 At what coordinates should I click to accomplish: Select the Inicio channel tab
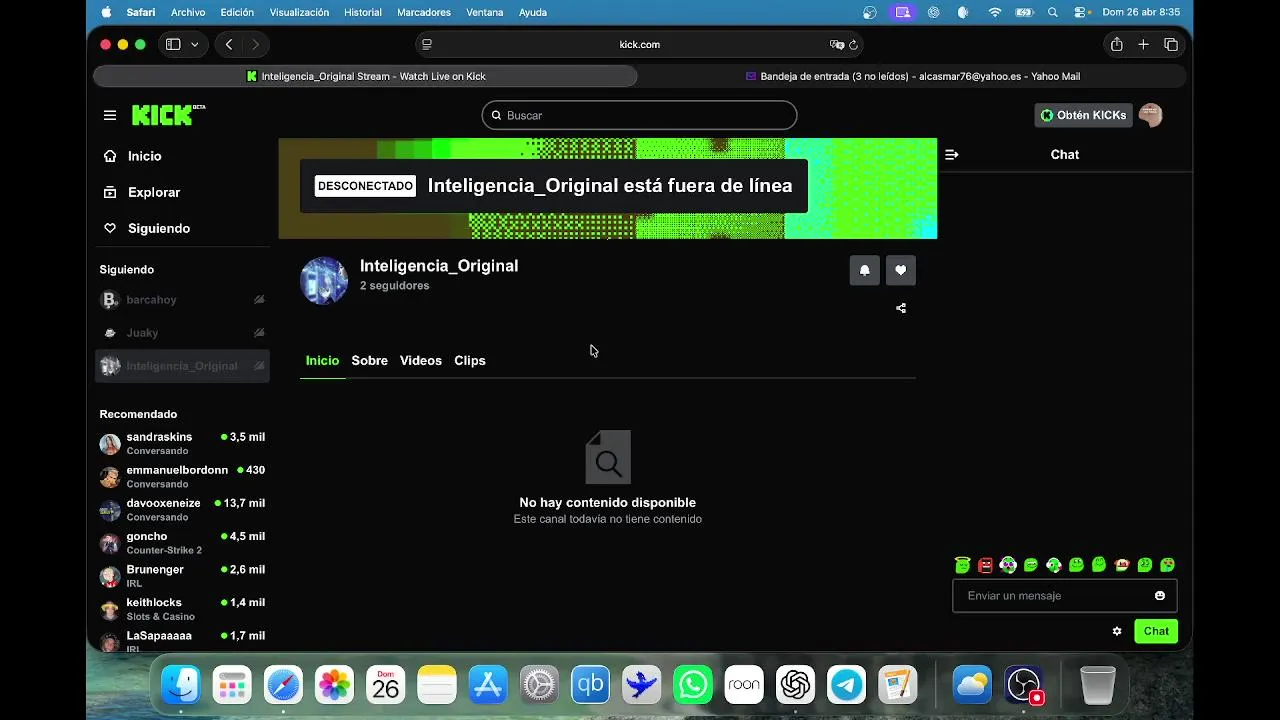(322, 361)
